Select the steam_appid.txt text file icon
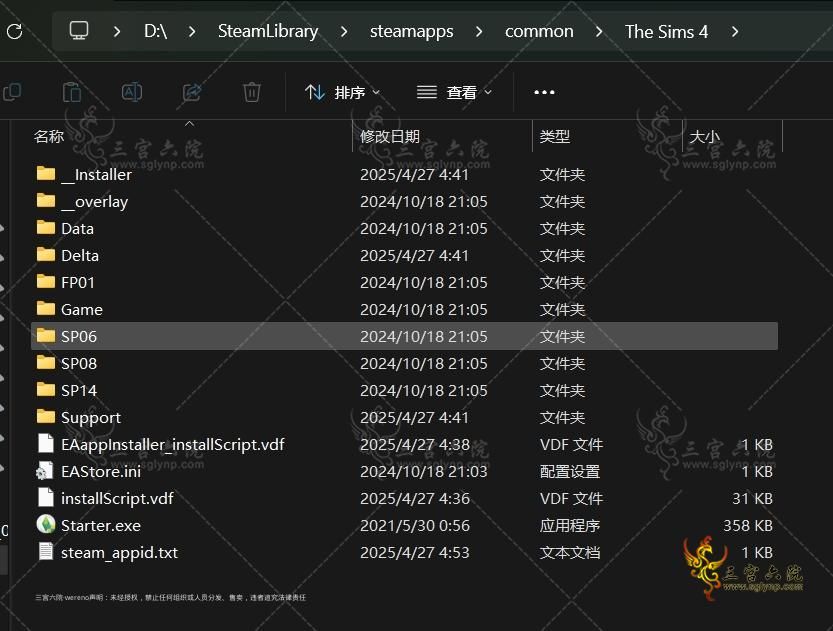833x631 pixels. (x=46, y=552)
